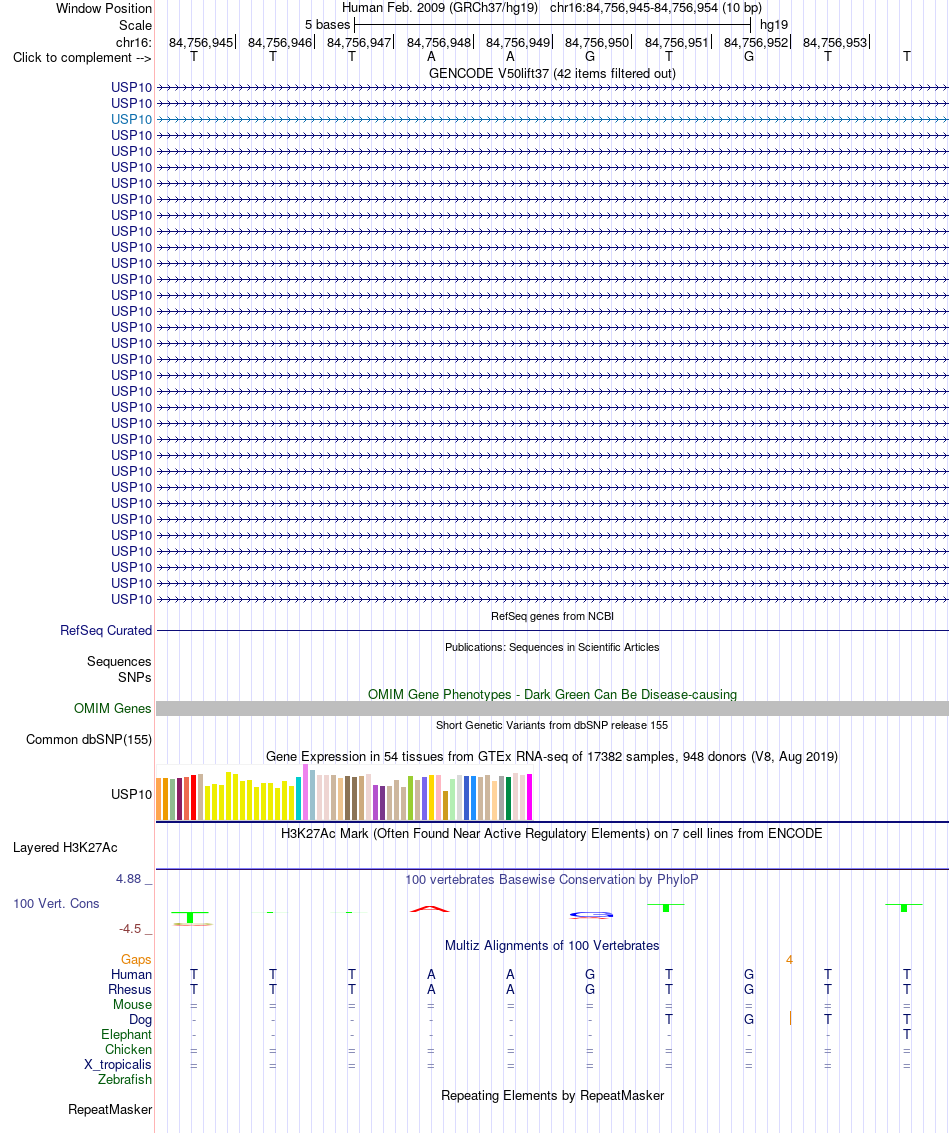Open 'Multiz Alignments of 100 Vertebrates' title

coord(552,946)
